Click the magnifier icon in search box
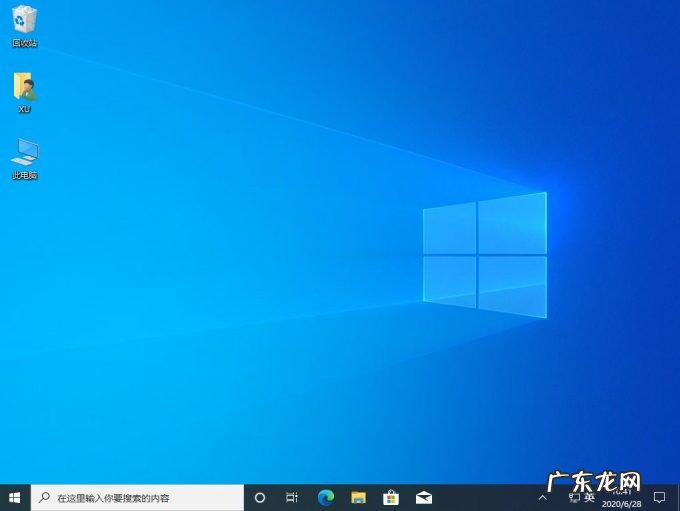680x511 pixels. tap(45, 497)
